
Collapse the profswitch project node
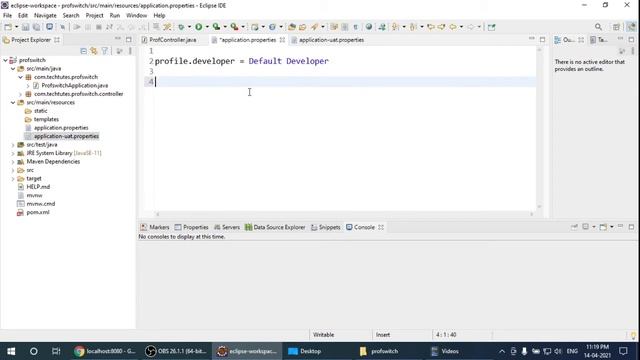click(x=5, y=60)
